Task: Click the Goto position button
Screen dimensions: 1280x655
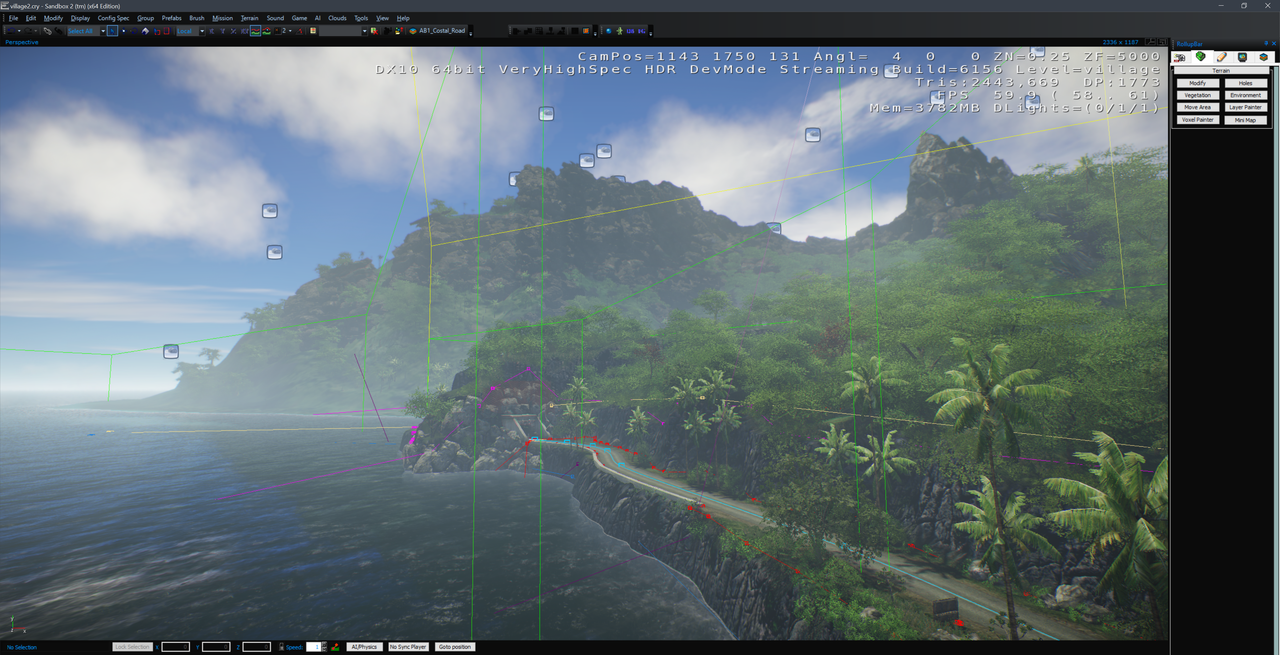Action: (x=455, y=647)
